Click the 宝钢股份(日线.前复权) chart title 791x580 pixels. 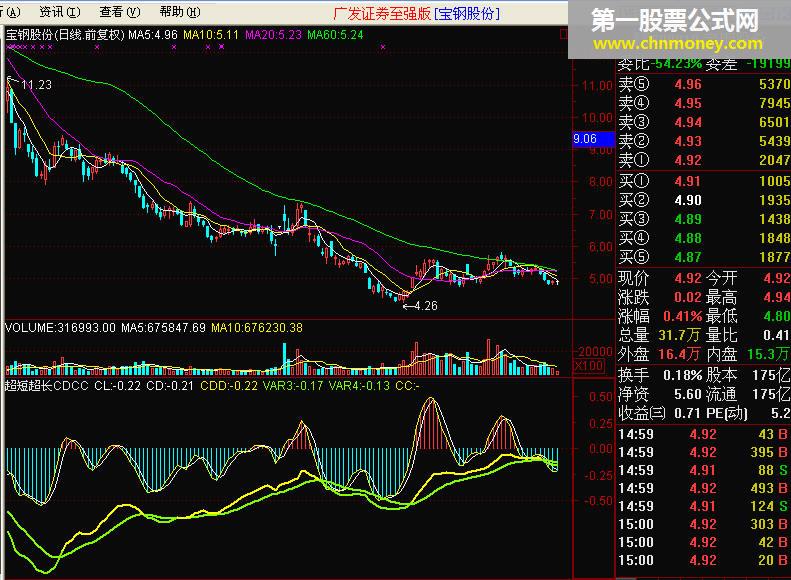pos(65,35)
